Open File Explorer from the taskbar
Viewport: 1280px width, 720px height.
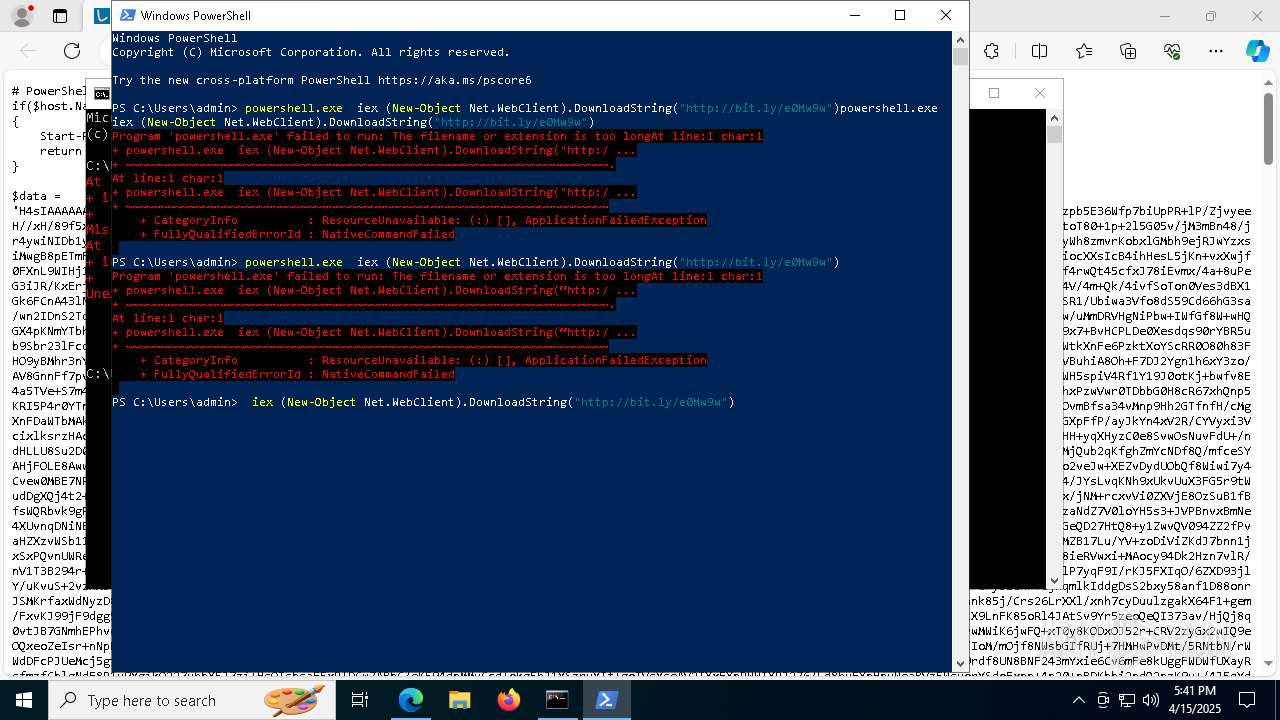click(459, 700)
